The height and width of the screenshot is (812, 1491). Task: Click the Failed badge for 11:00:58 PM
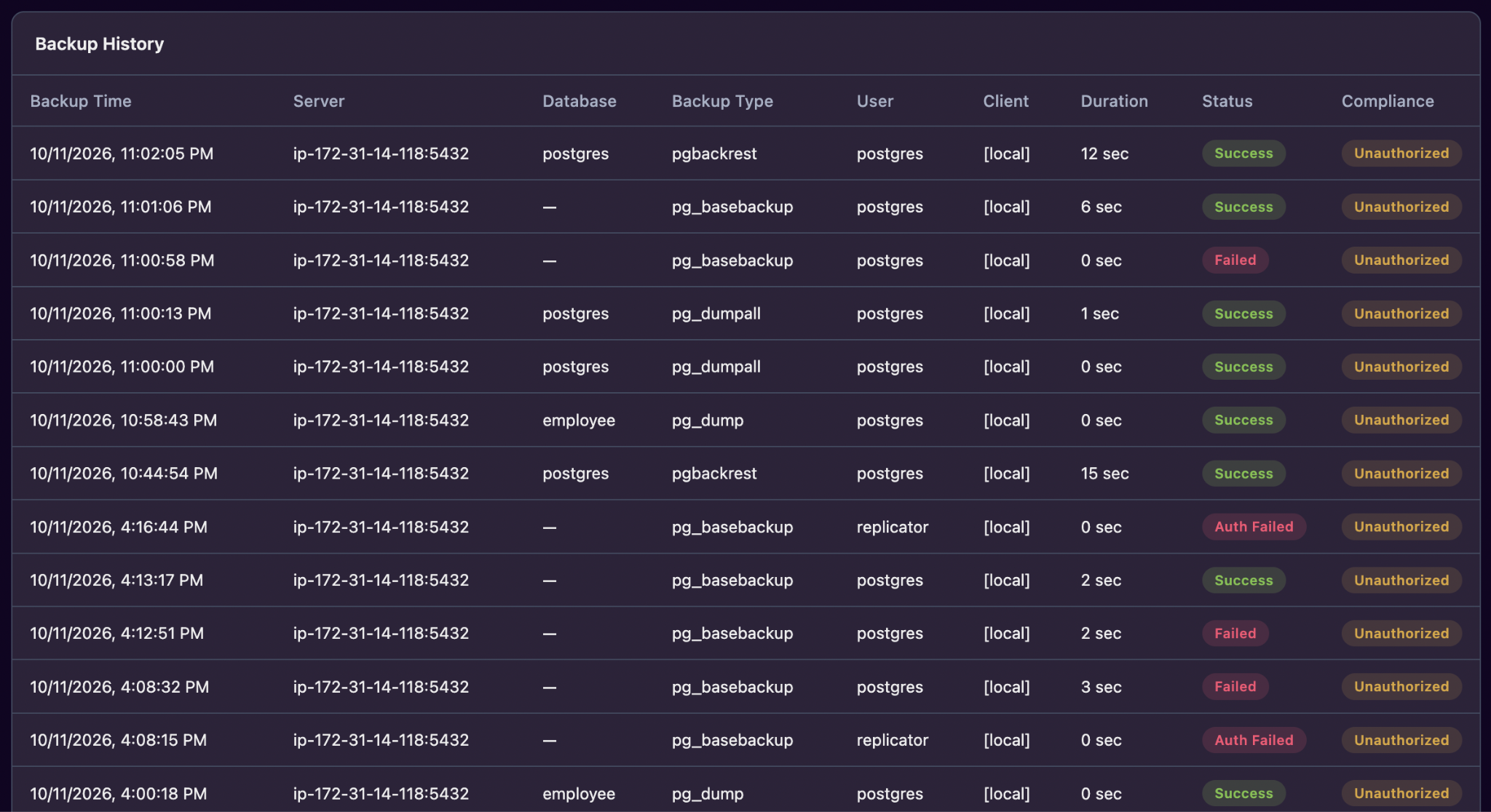coord(1235,260)
